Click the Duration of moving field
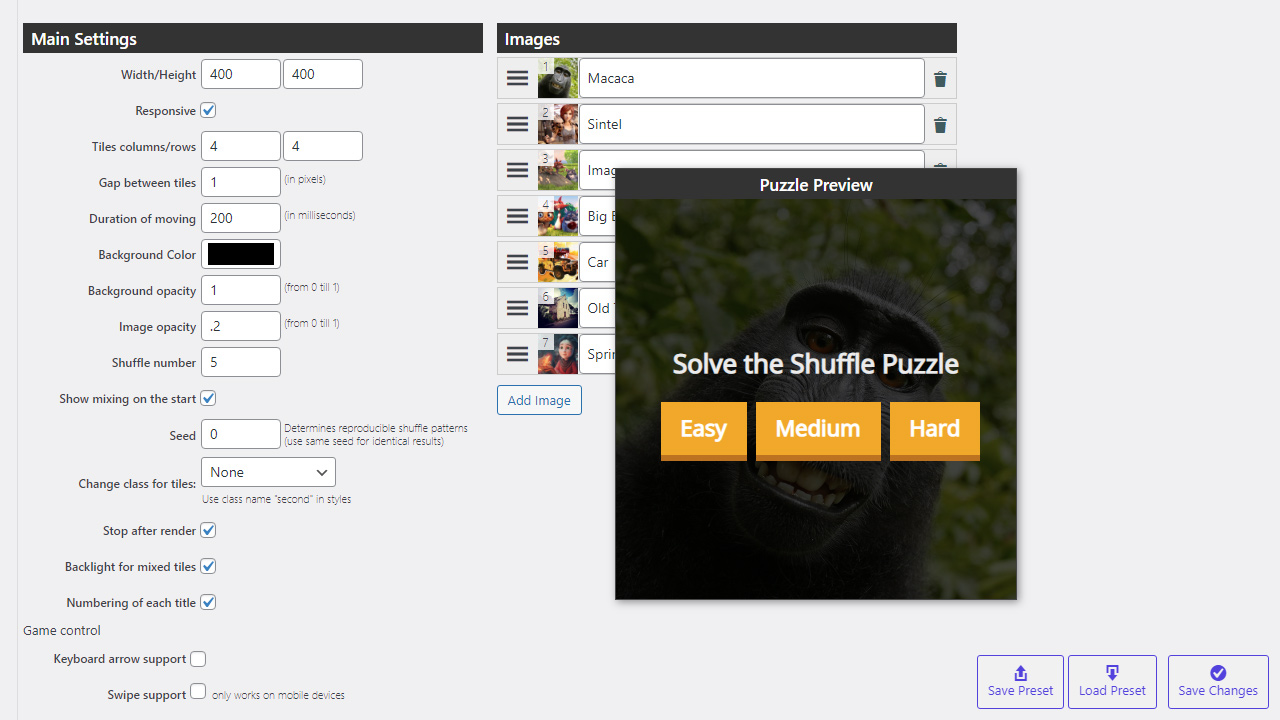 [x=241, y=218]
